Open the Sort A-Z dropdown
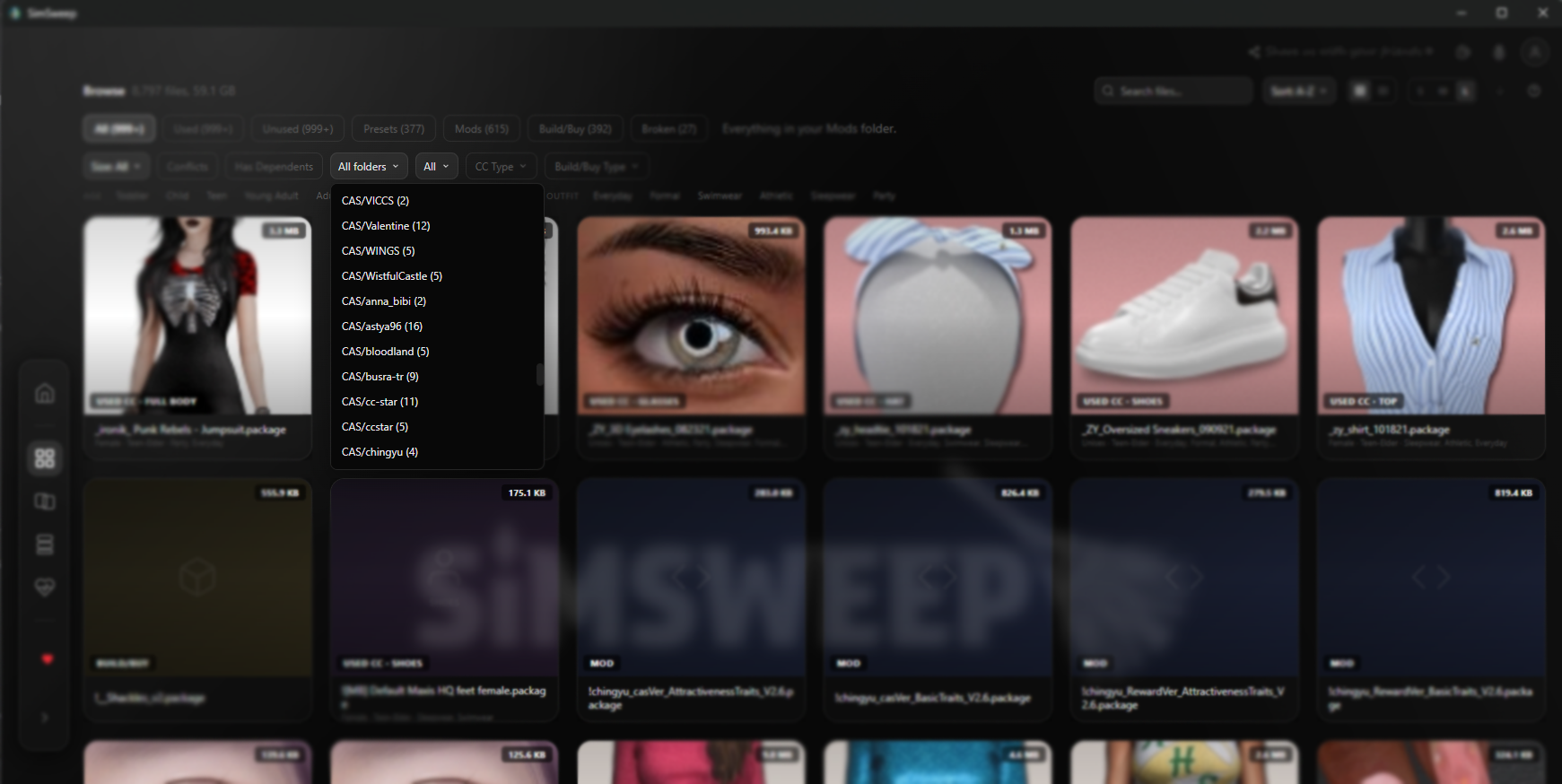 coord(1298,91)
